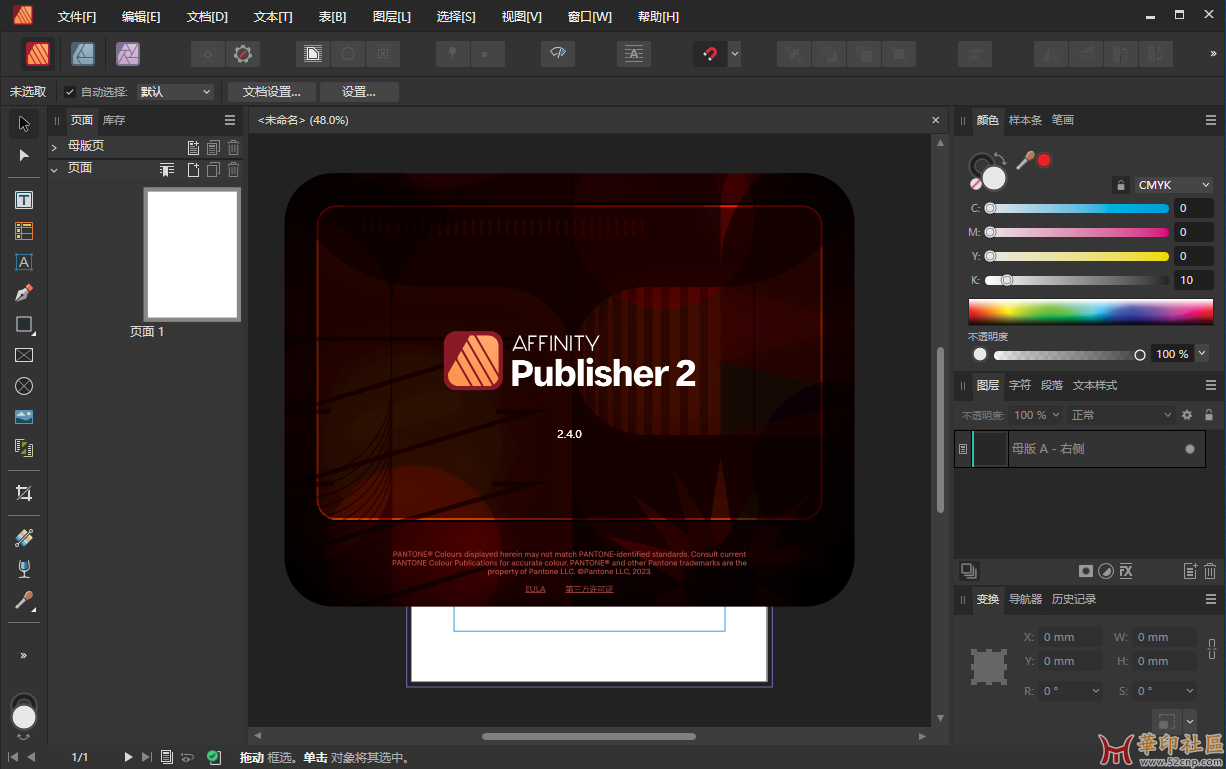Switch to the 字符 tab
The height and width of the screenshot is (769, 1226).
pyautogui.click(x=1020, y=385)
